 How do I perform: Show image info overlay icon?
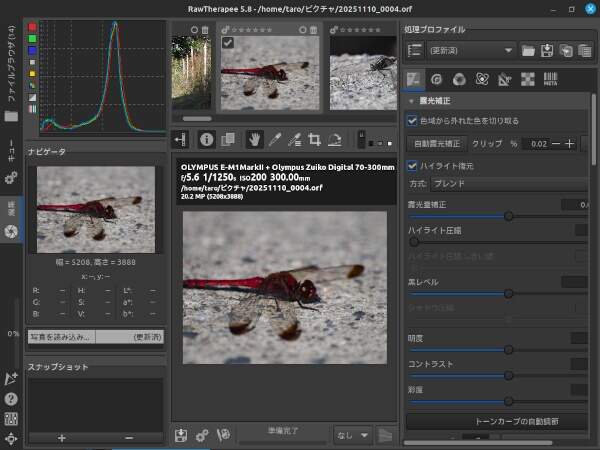tap(207, 140)
